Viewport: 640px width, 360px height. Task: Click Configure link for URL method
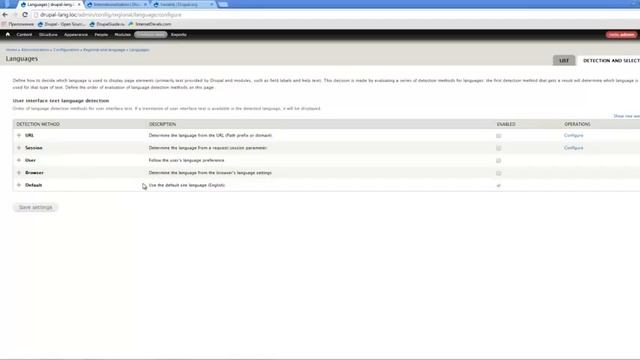coord(573,135)
